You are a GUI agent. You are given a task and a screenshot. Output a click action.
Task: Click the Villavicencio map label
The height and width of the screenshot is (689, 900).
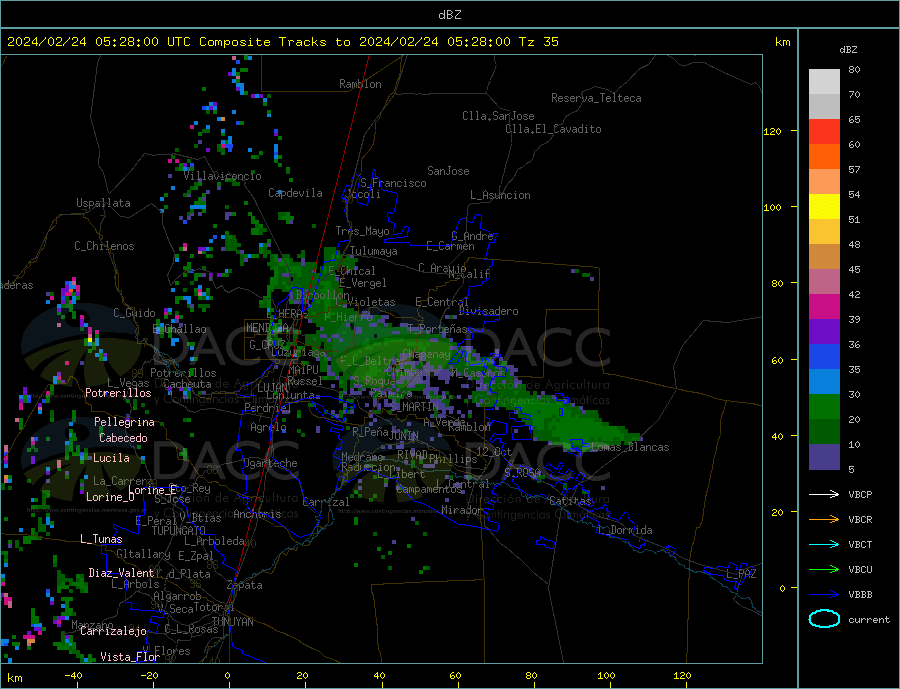pos(222,176)
